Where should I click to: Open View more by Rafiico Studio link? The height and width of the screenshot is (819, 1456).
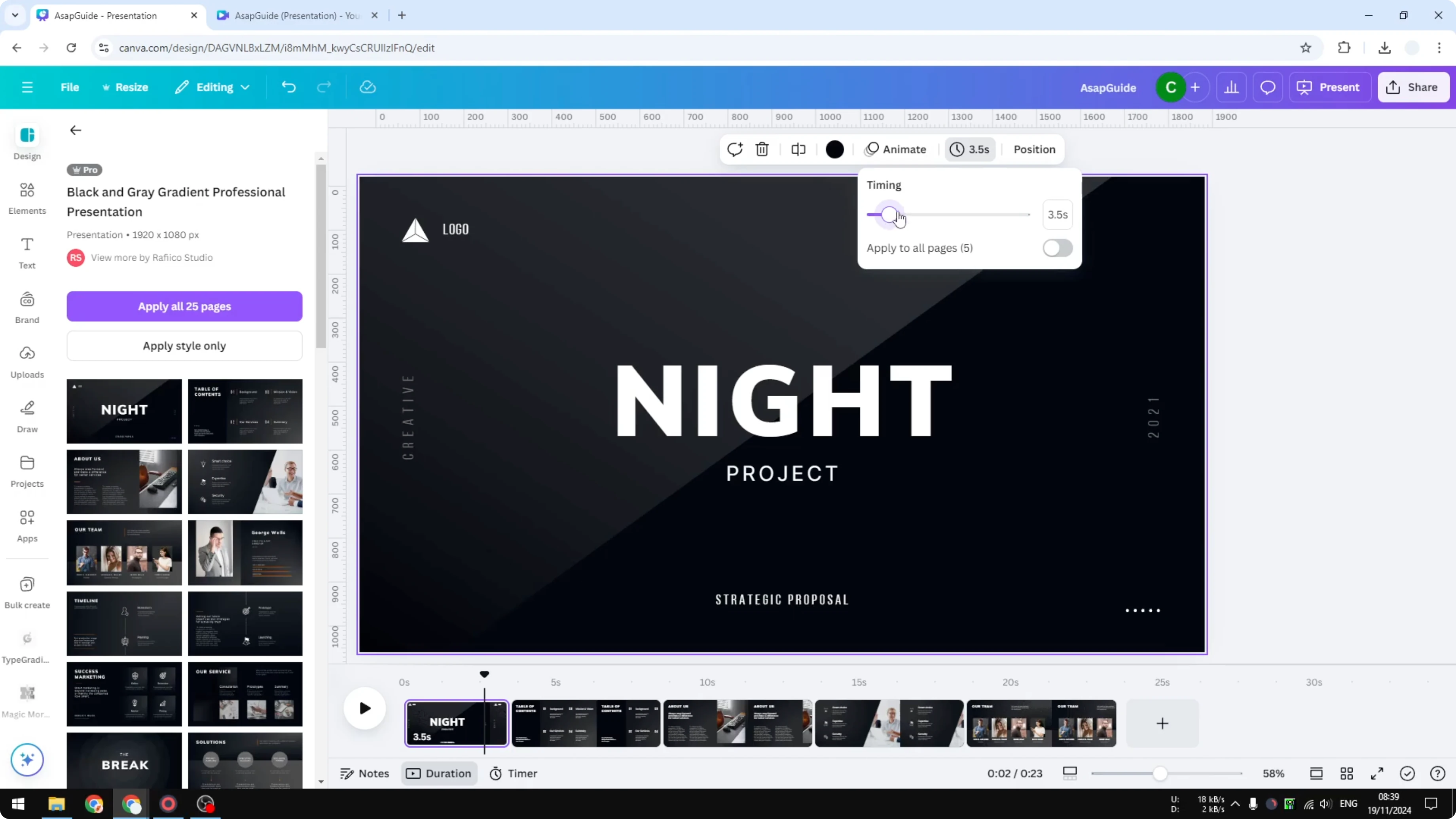coord(152,257)
